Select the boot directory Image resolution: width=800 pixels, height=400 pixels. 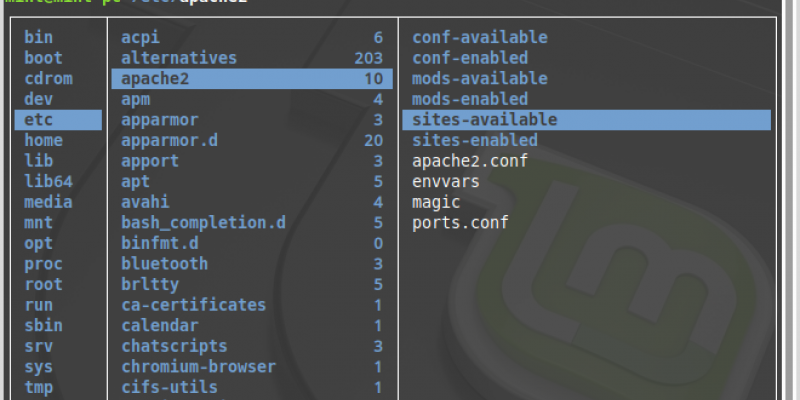43,58
